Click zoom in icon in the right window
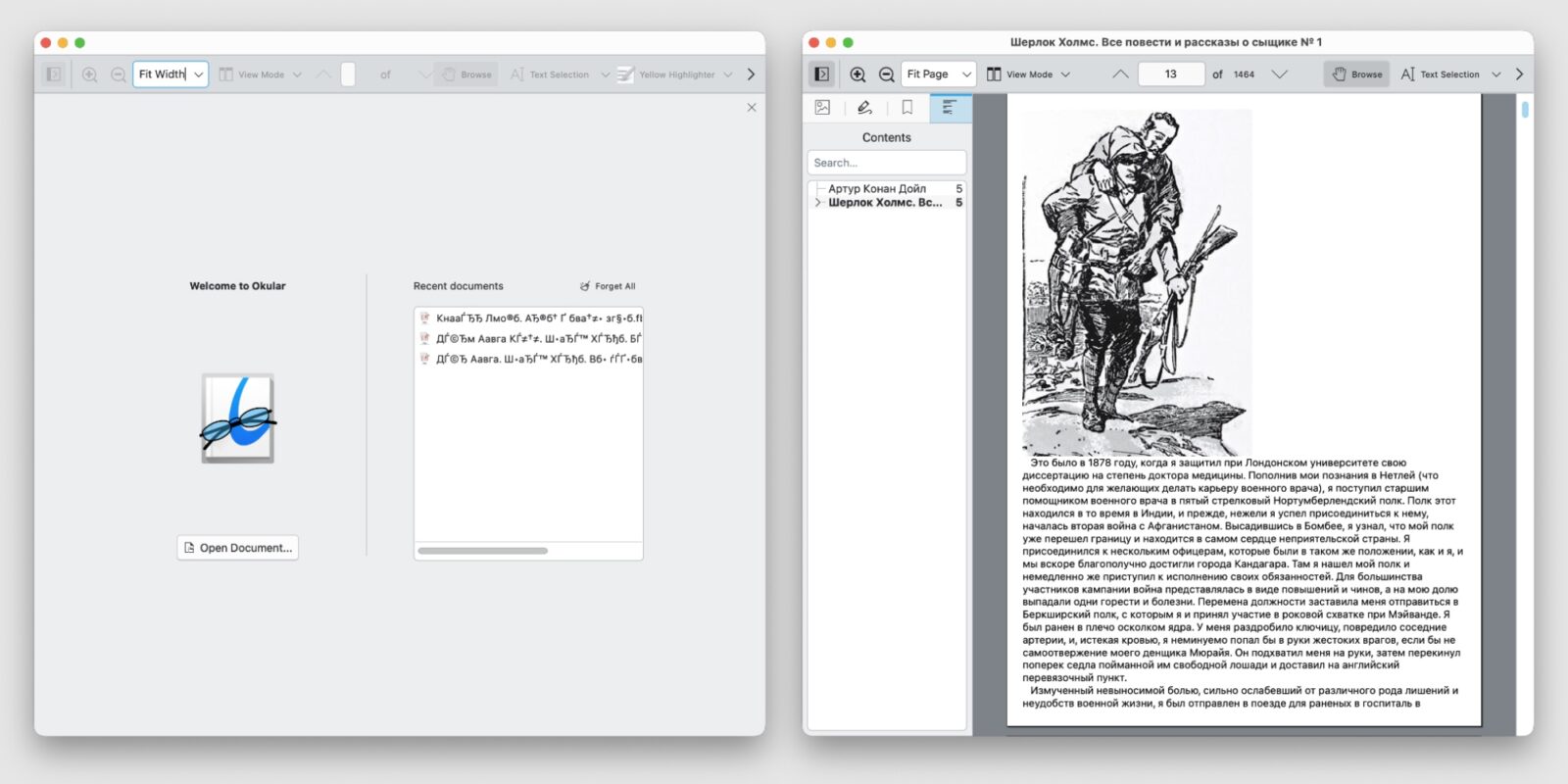 click(857, 74)
